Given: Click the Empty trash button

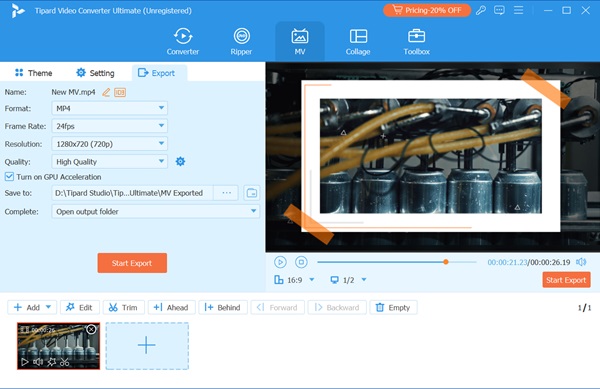Looking at the screenshot, I should (x=393, y=308).
